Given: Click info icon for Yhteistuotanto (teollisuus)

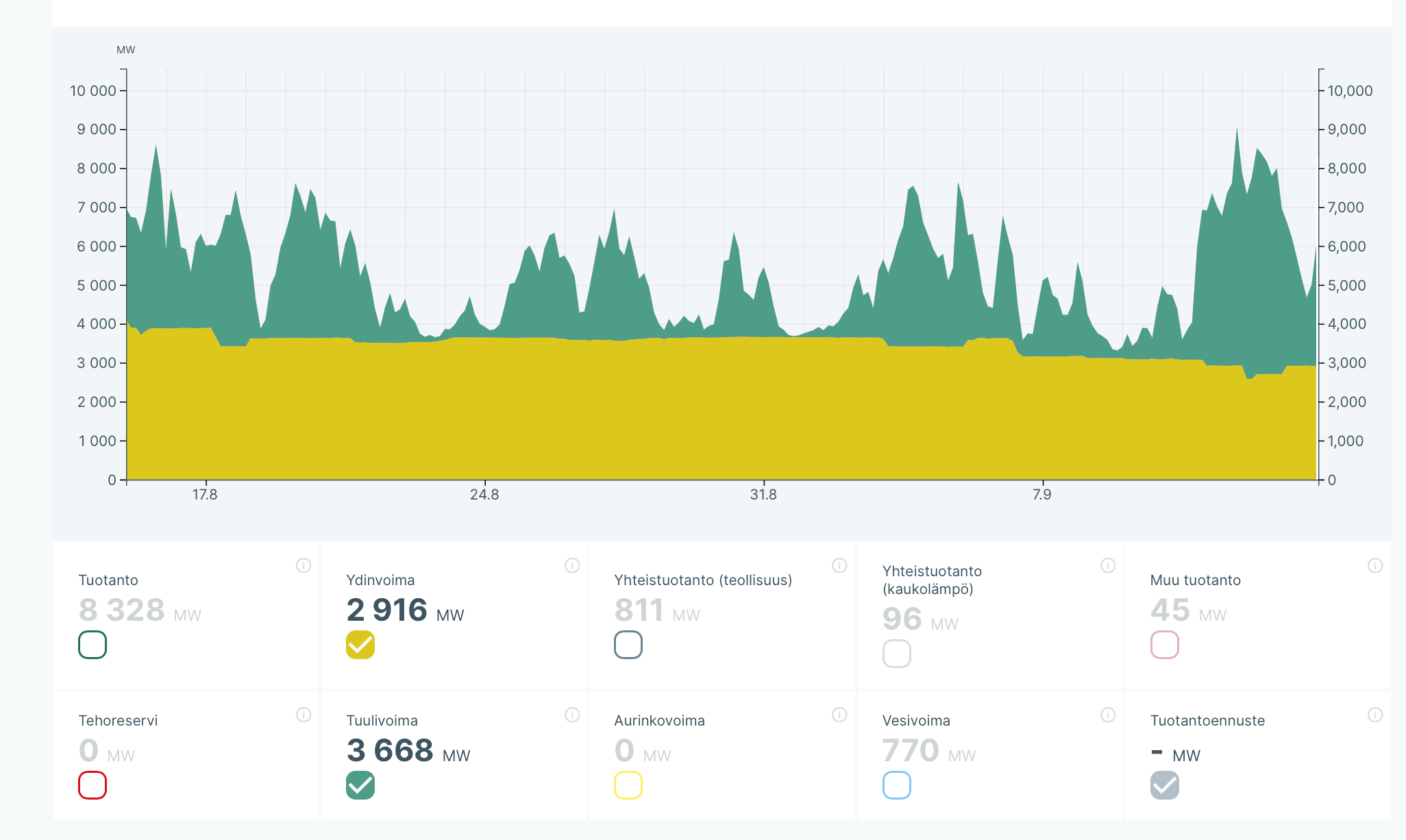Looking at the screenshot, I should click(x=839, y=565).
